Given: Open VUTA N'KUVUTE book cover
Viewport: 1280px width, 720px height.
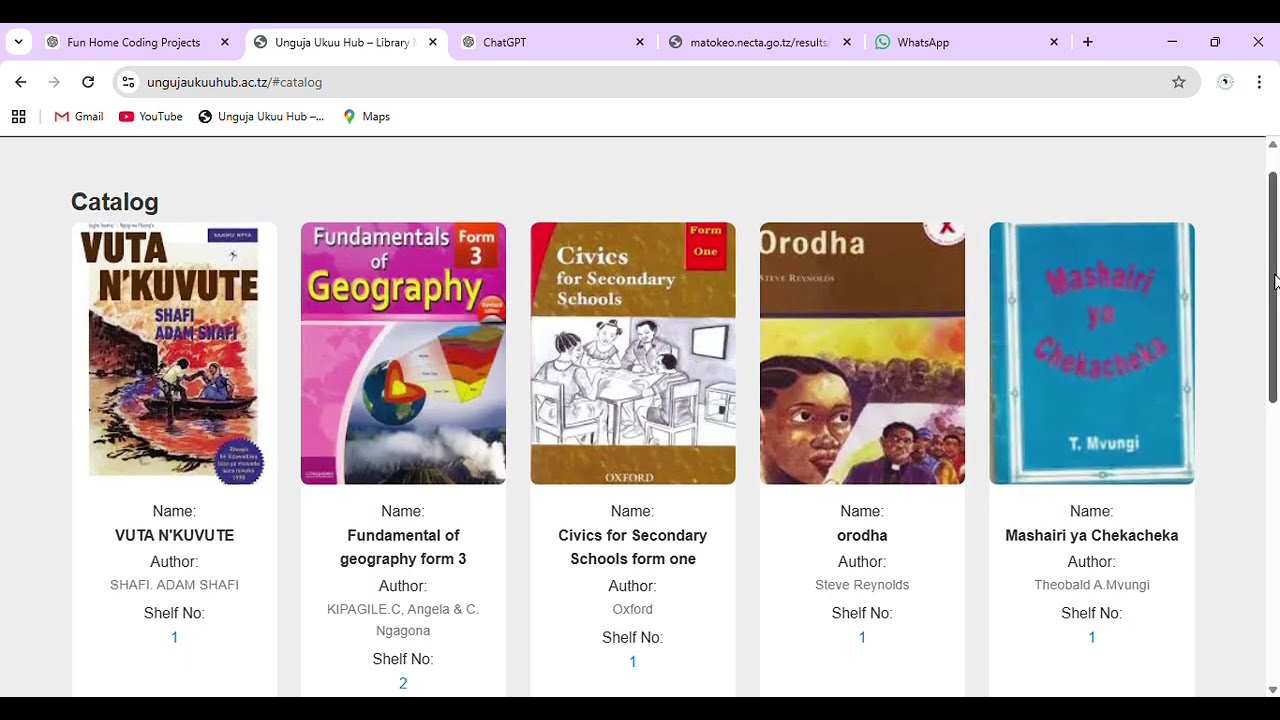Looking at the screenshot, I should click(x=174, y=354).
